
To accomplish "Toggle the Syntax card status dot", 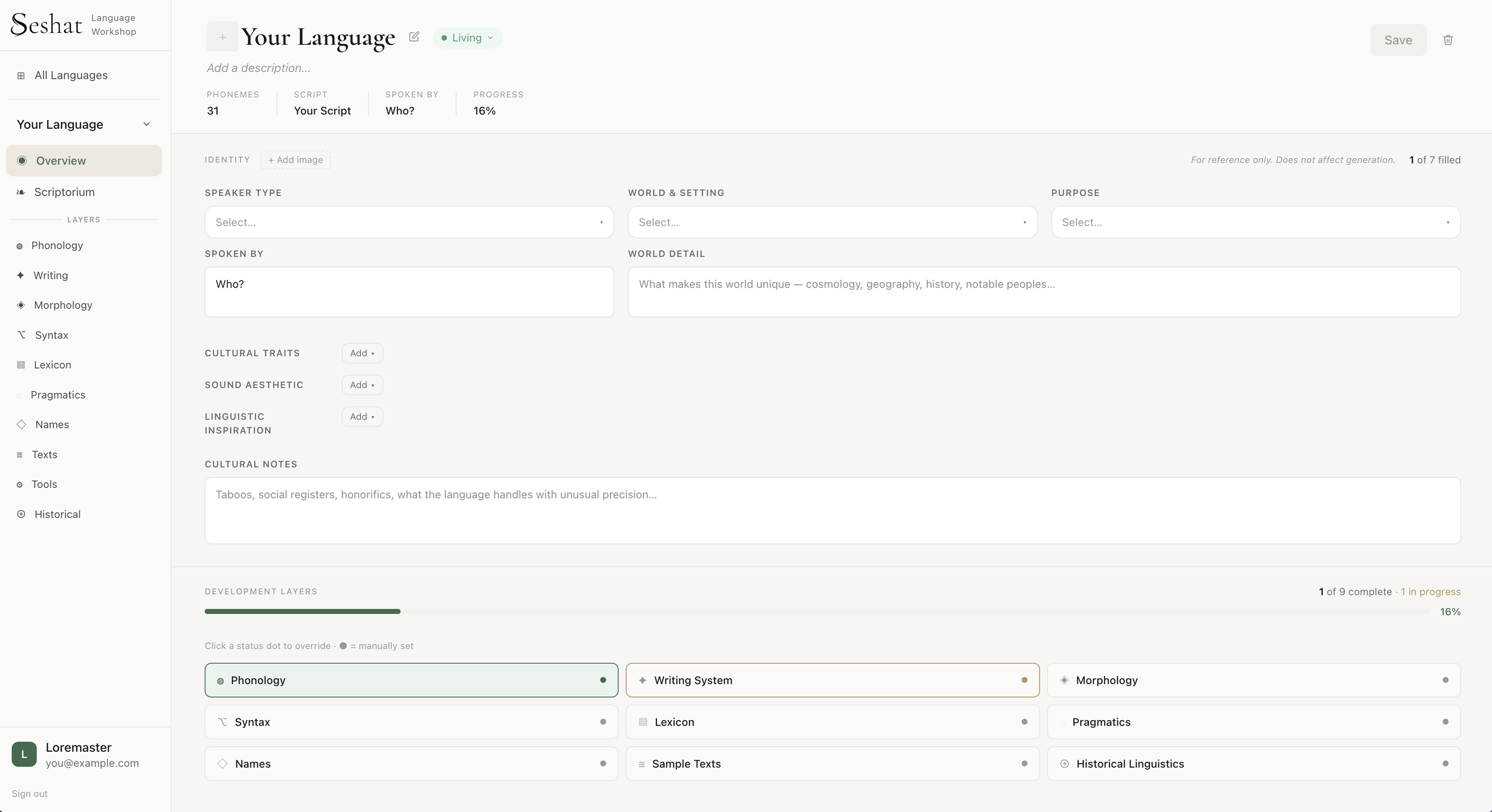I will 603,722.
